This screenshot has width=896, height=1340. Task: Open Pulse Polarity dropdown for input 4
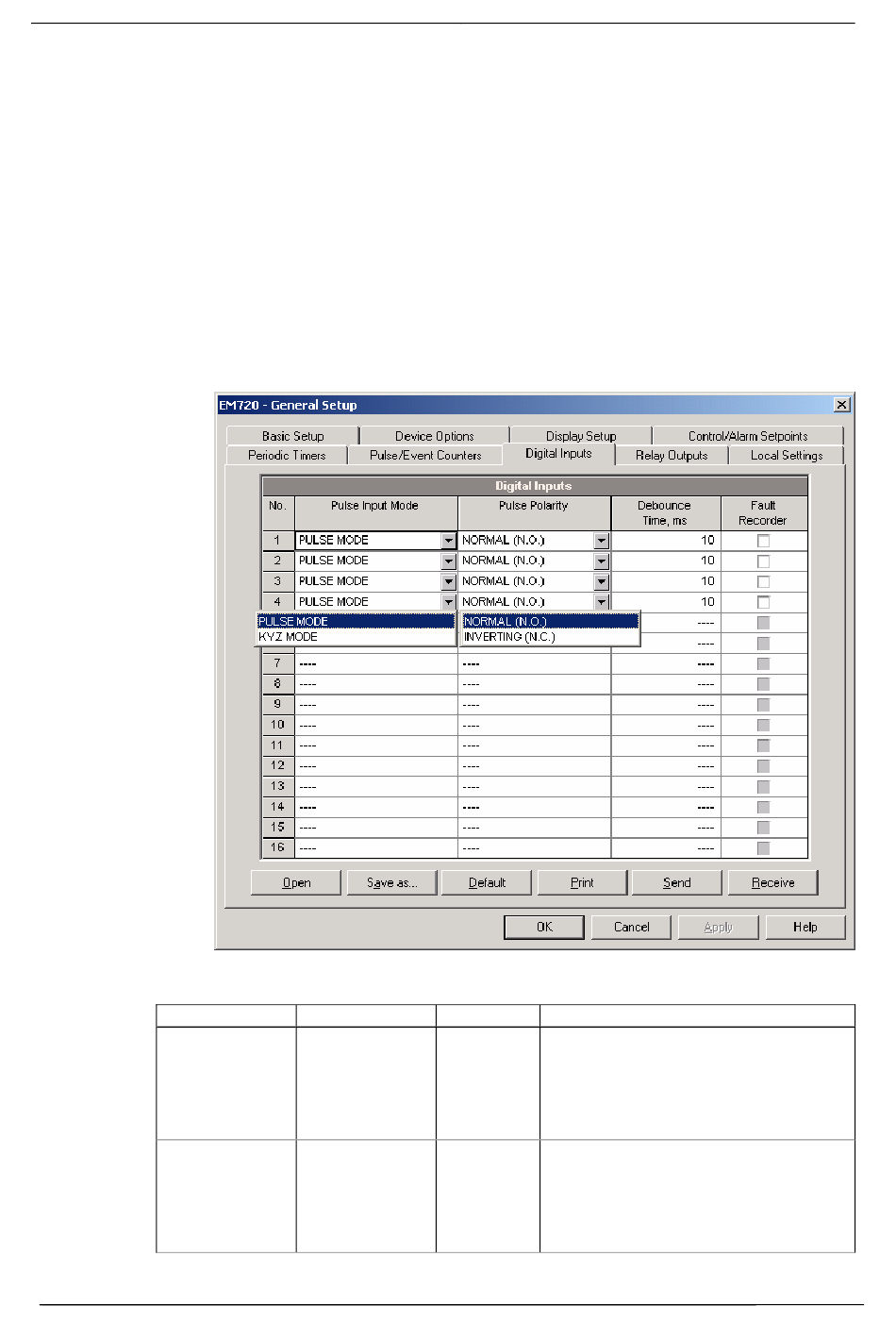click(602, 602)
